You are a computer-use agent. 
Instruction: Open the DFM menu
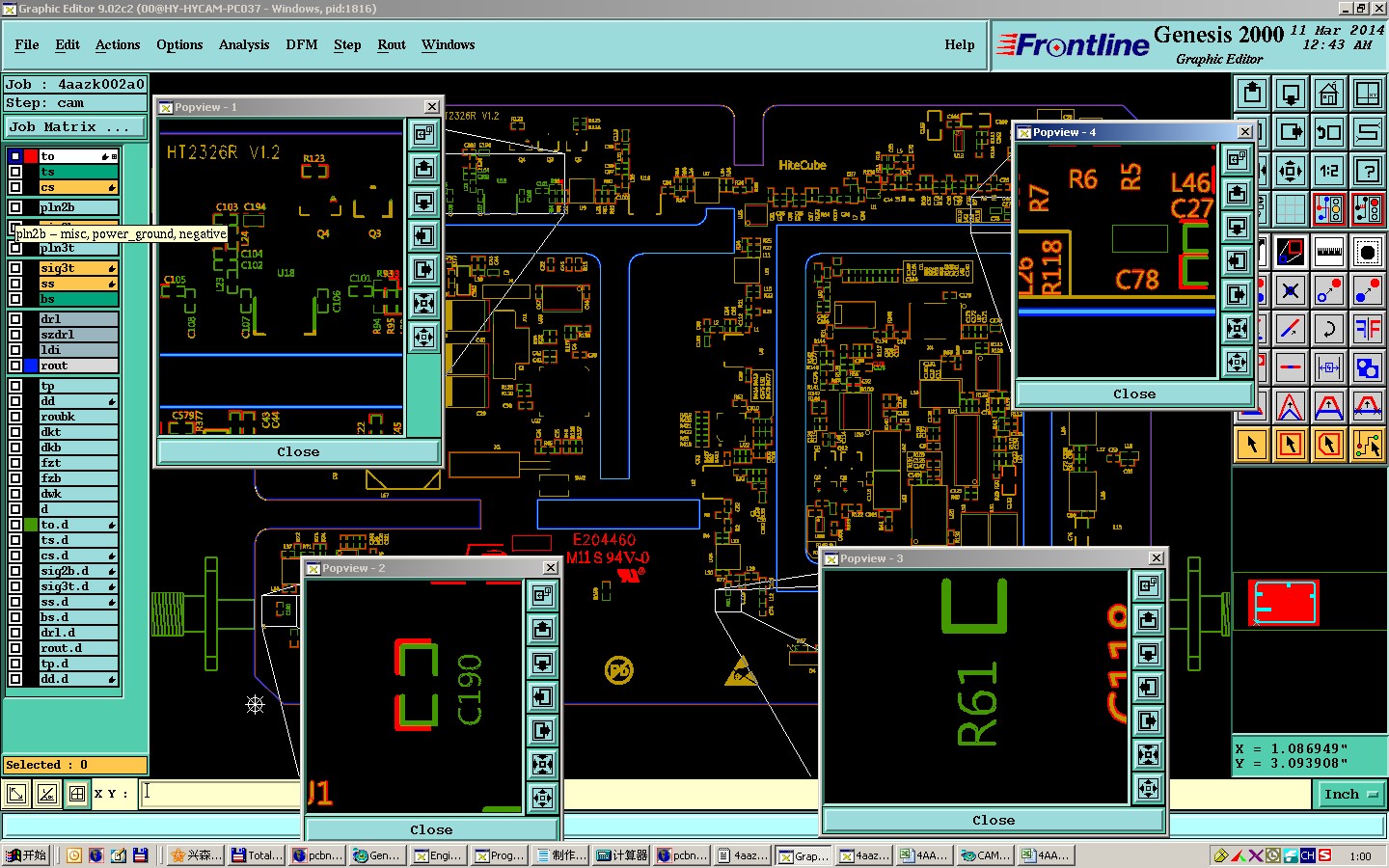(x=302, y=44)
